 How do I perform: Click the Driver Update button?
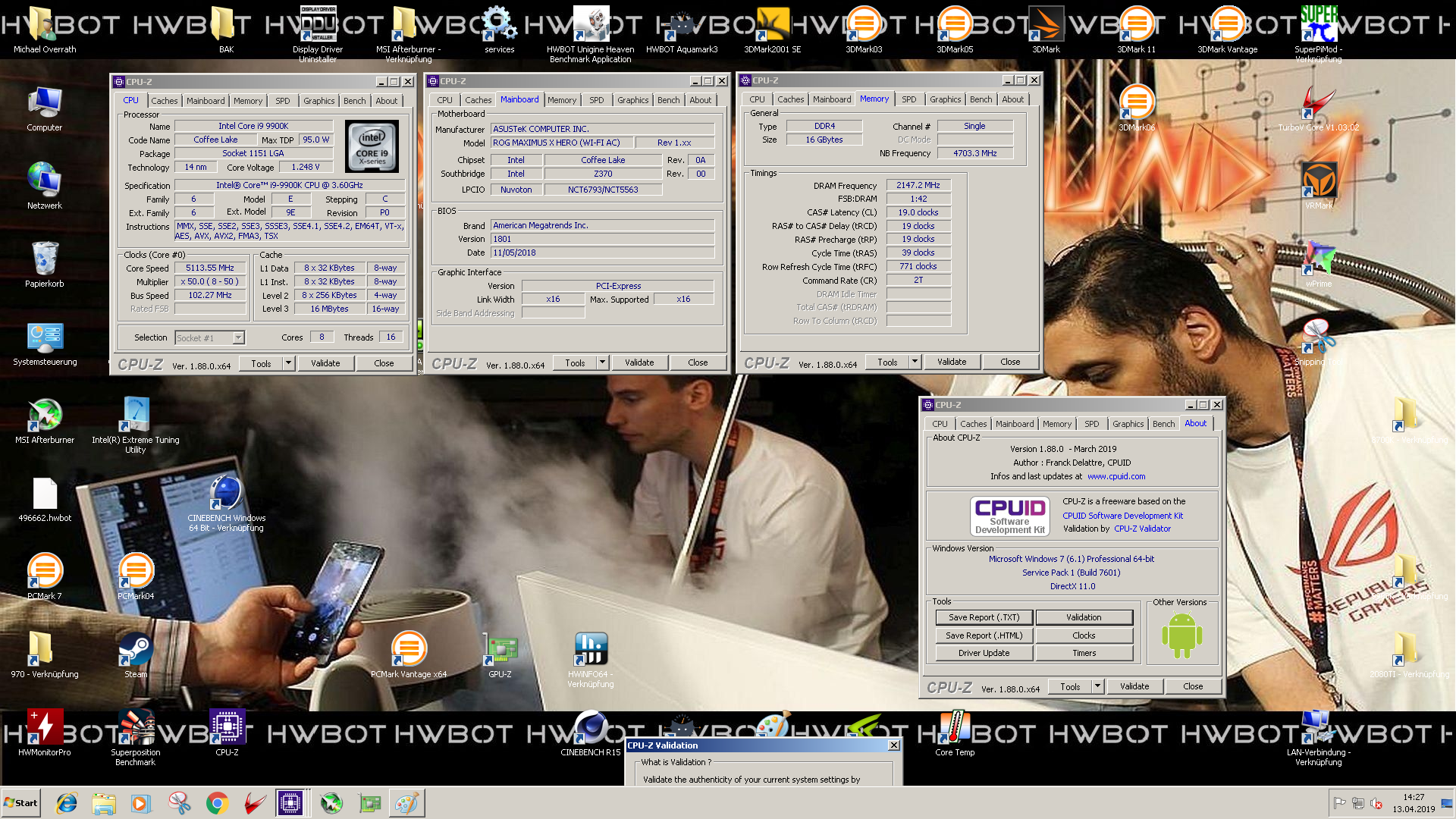click(984, 653)
